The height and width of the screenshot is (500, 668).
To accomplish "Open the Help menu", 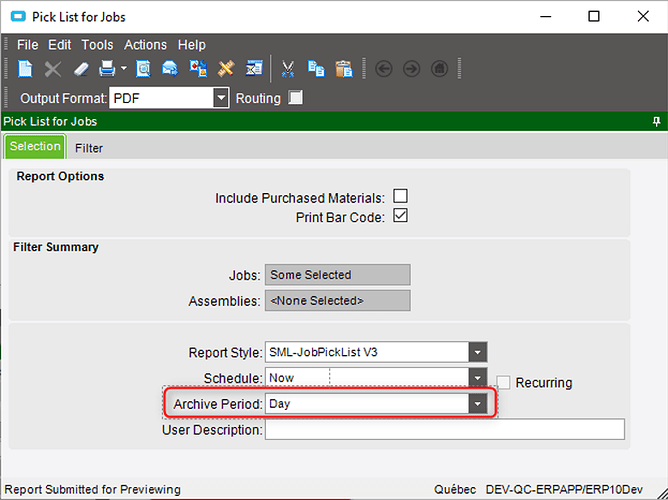I will [x=192, y=45].
